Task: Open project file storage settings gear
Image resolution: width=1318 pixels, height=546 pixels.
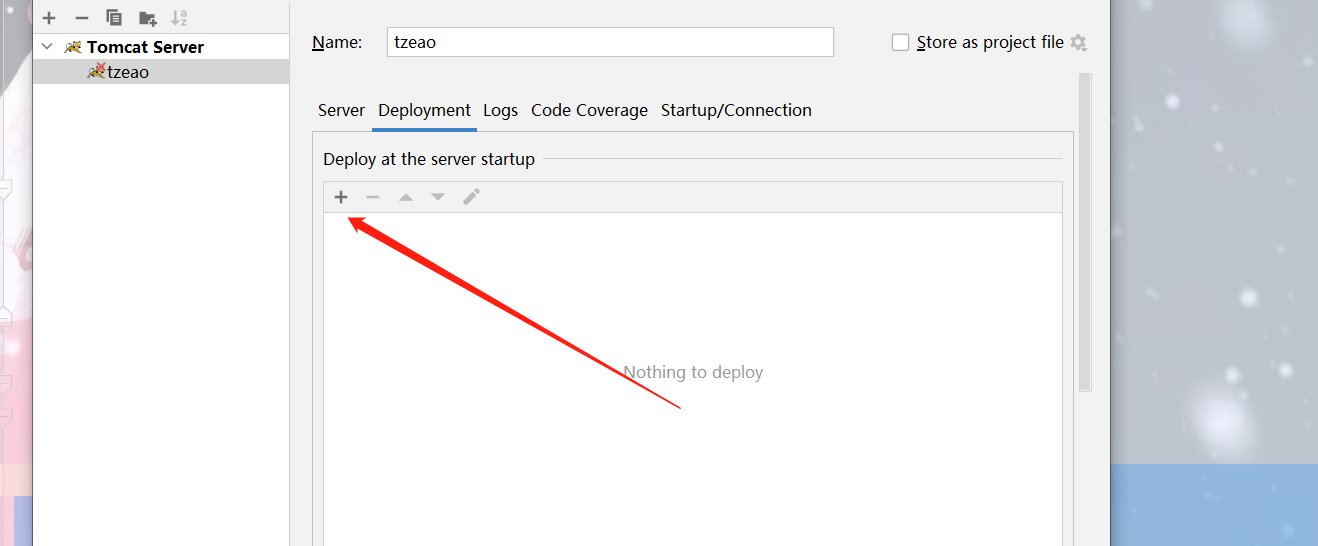Action: click(x=1078, y=42)
